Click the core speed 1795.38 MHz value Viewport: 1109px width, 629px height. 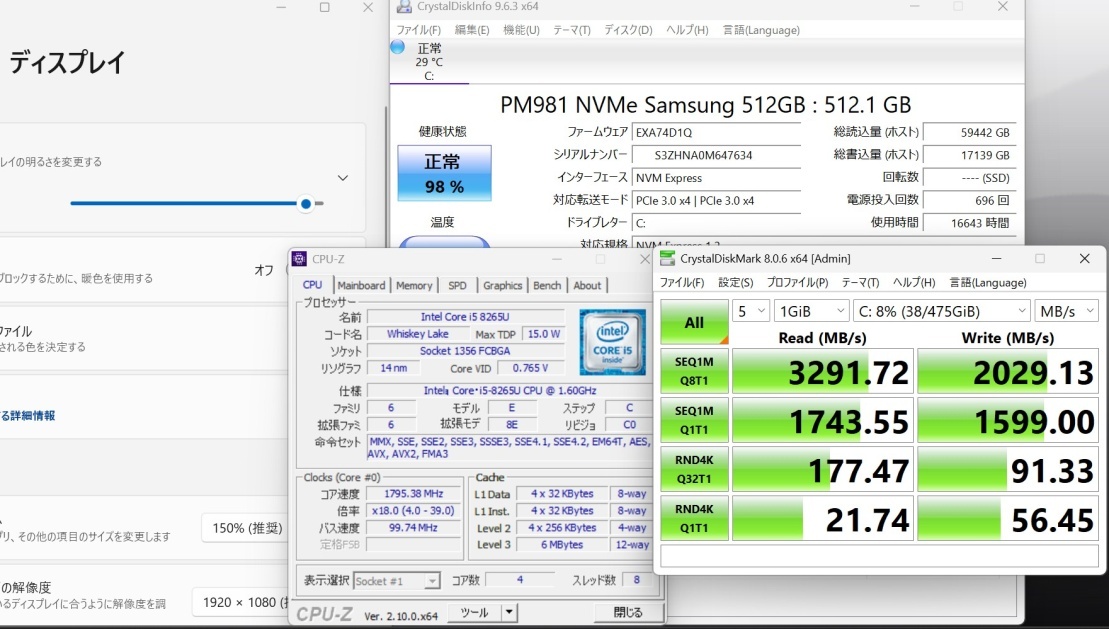pyautogui.click(x=414, y=494)
